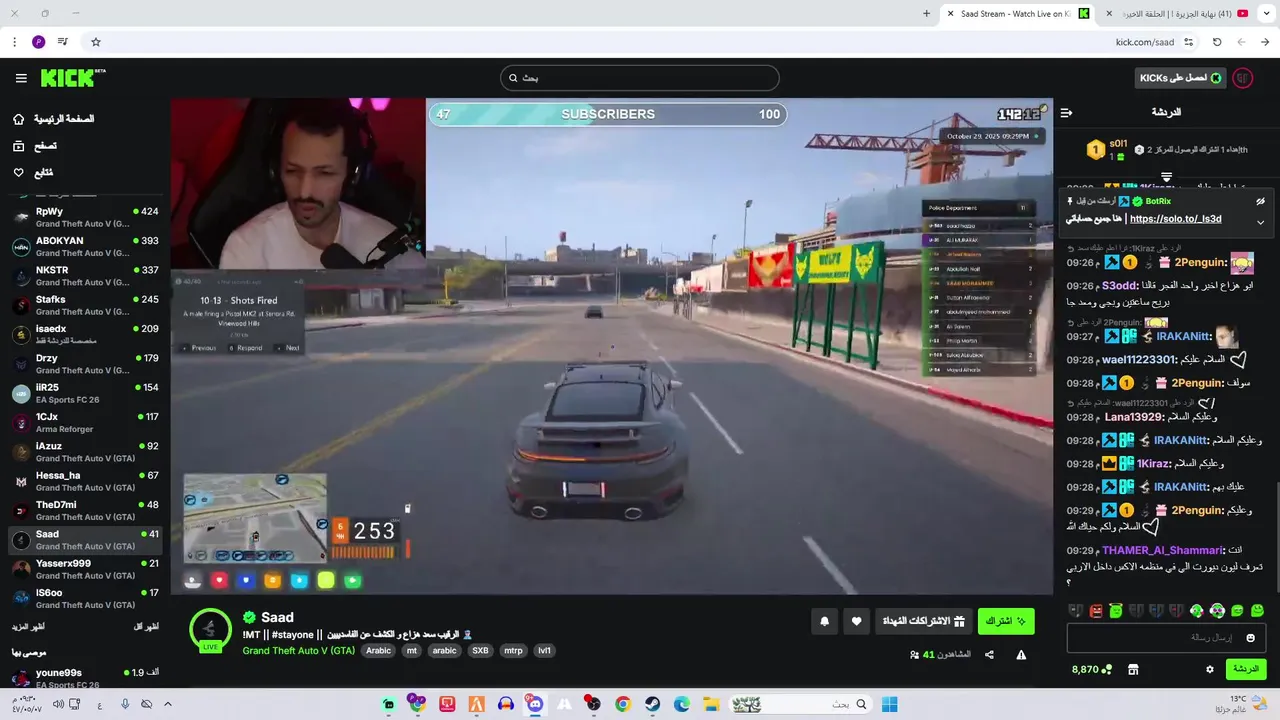
Task: Click in the Kick search field
Action: [640, 78]
